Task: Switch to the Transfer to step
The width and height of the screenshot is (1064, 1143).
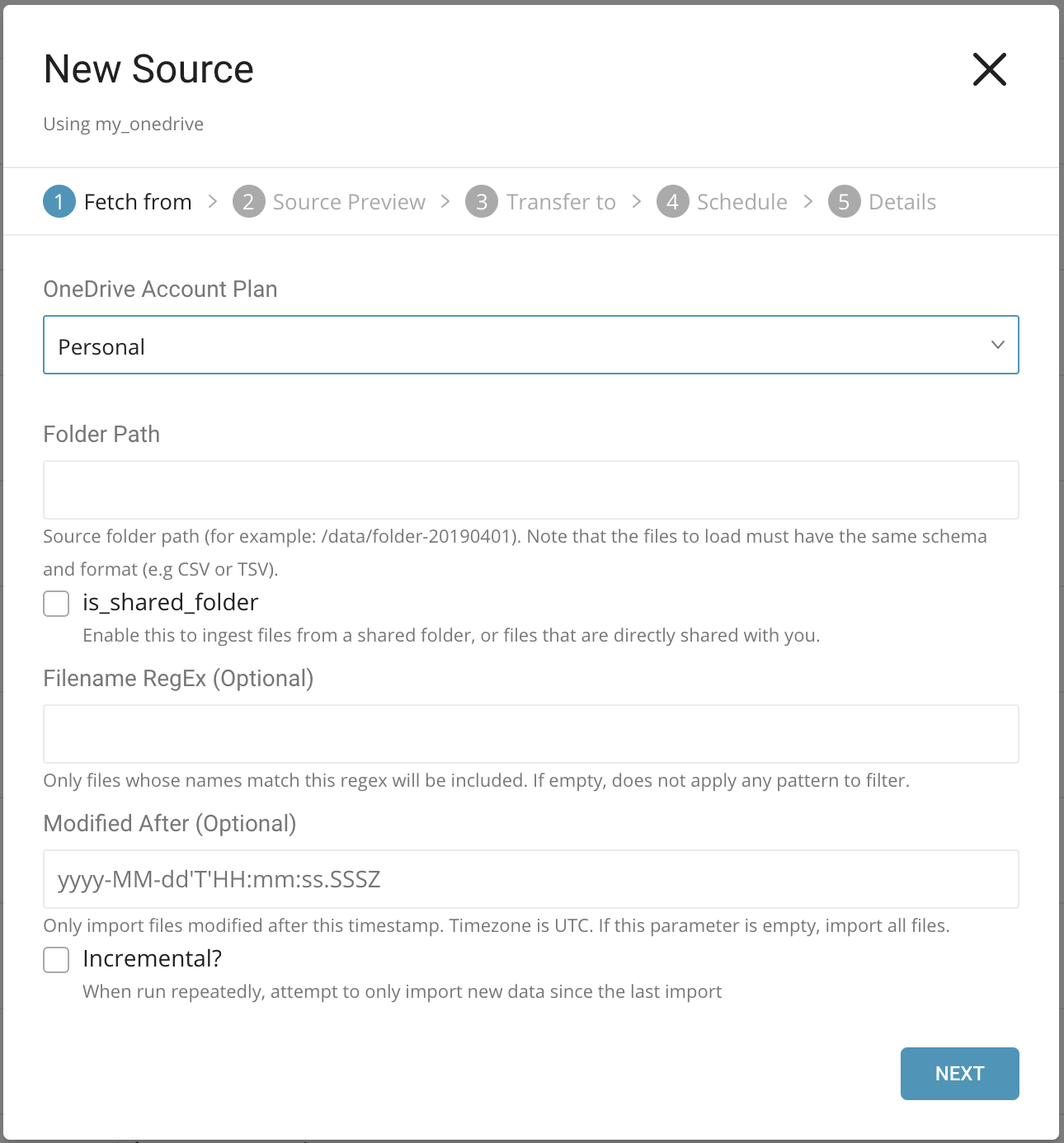Action: (561, 202)
